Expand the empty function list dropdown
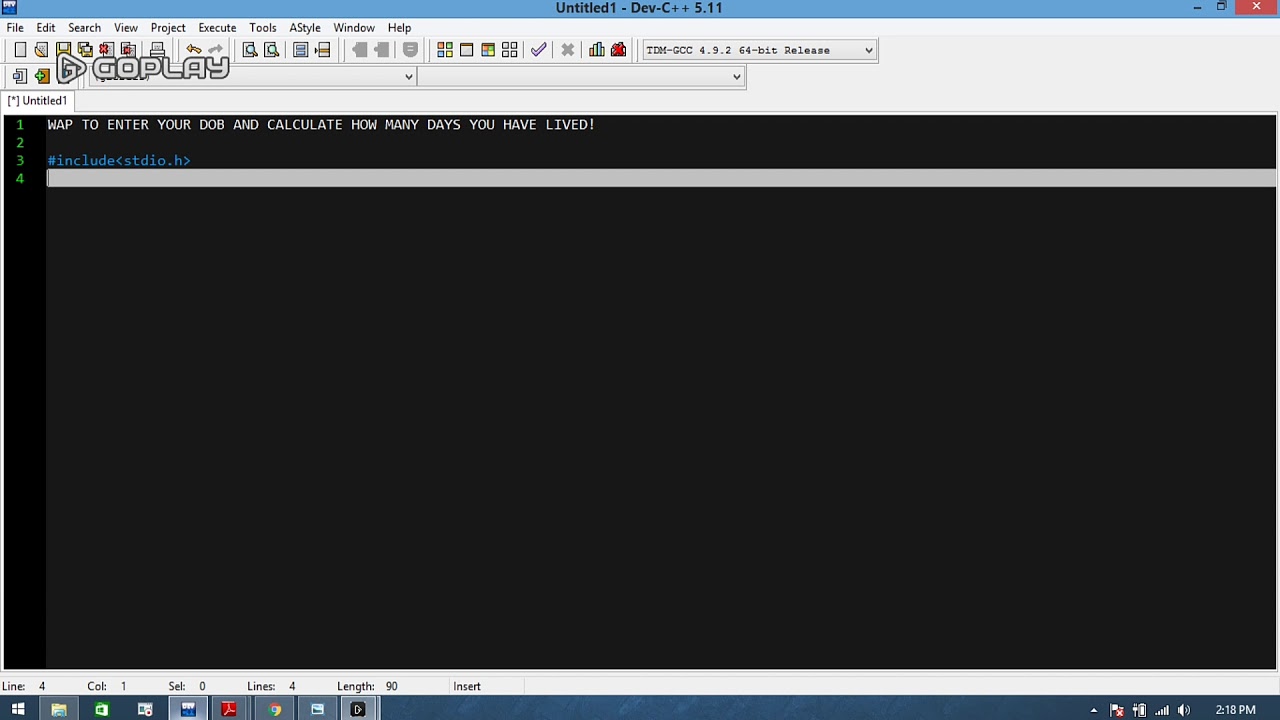The image size is (1280, 720). click(737, 77)
